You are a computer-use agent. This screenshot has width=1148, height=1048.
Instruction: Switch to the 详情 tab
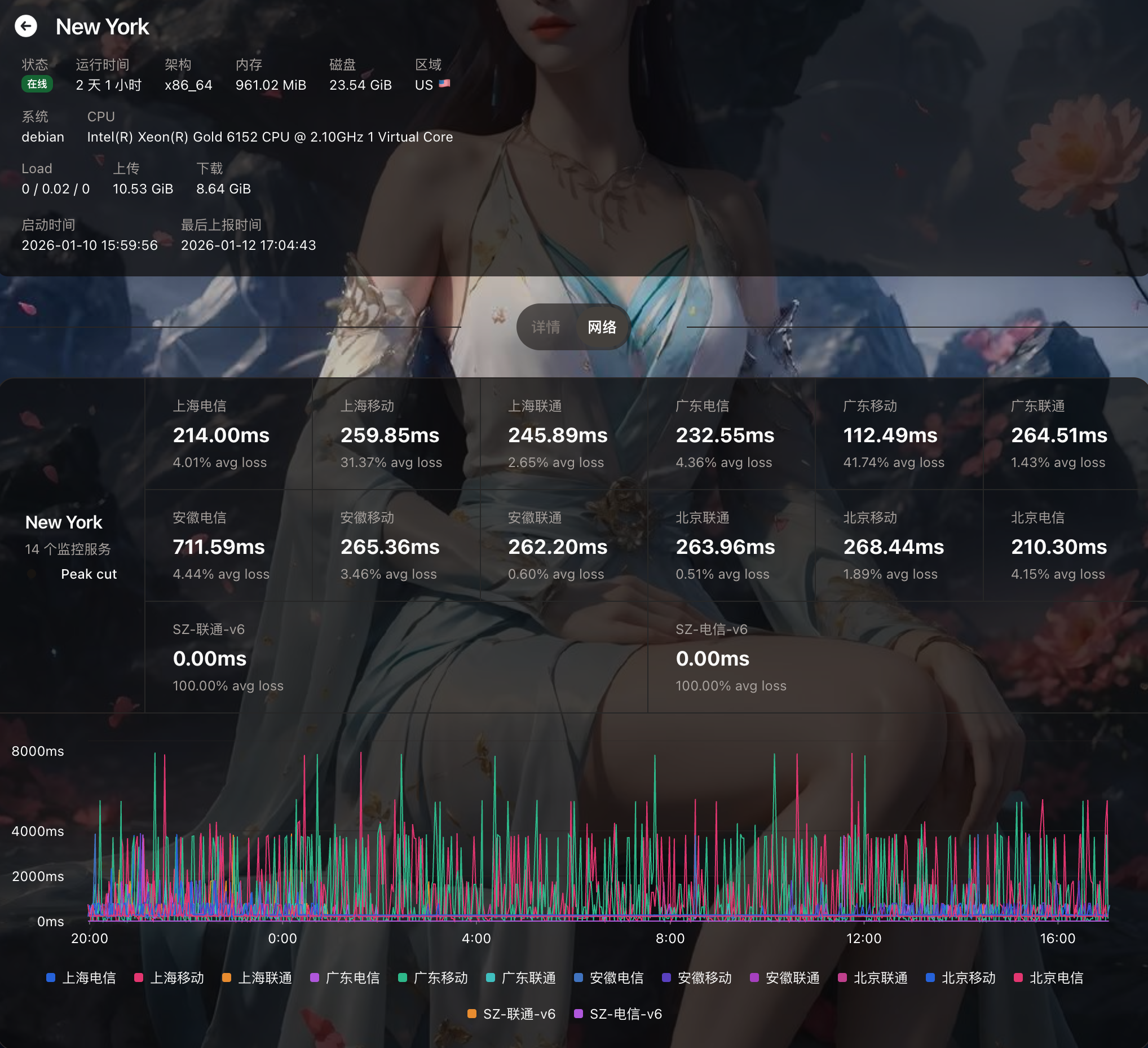pyautogui.click(x=546, y=327)
